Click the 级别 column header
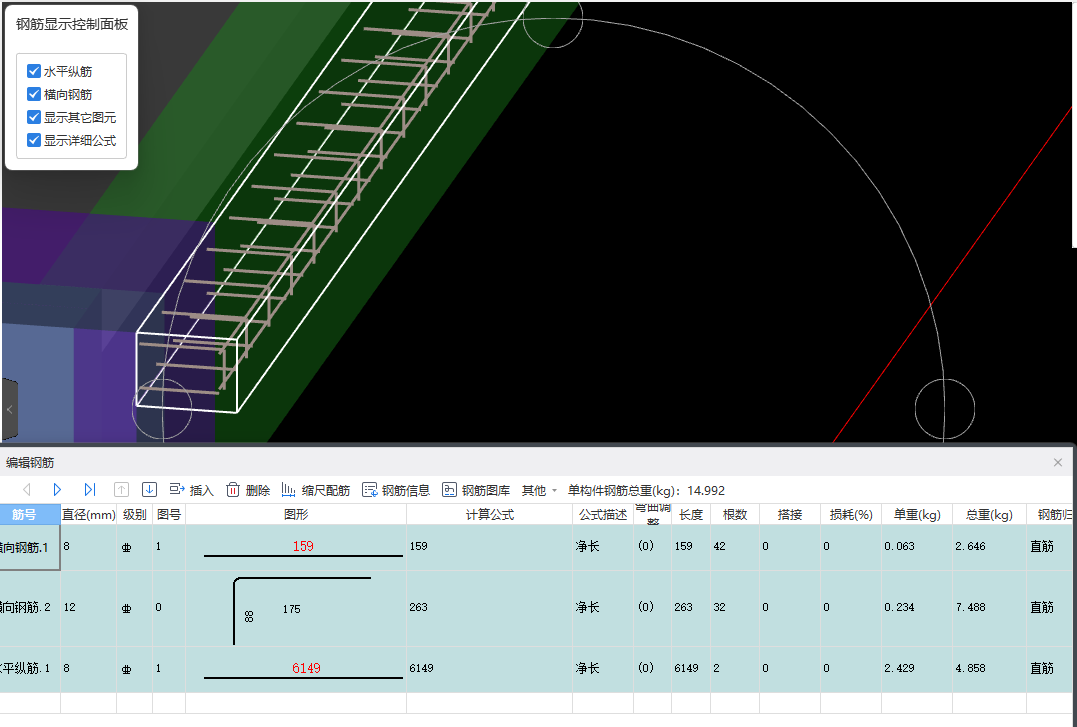Viewport: 1077px width, 727px height. tap(135, 514)
